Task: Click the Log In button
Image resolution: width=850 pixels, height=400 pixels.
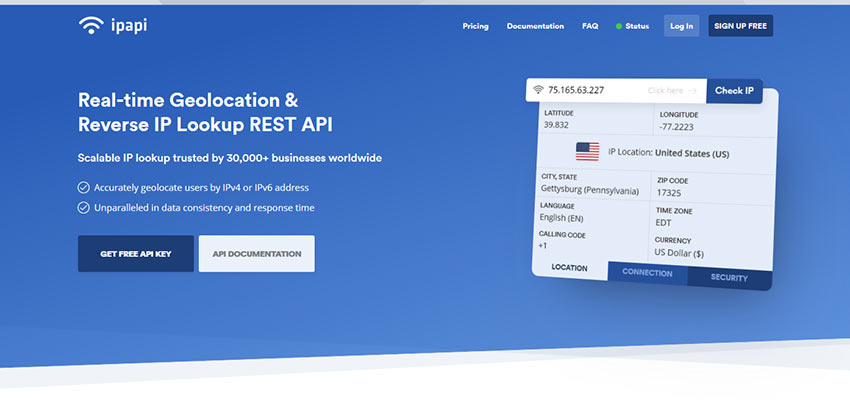Action: [681, 26]
